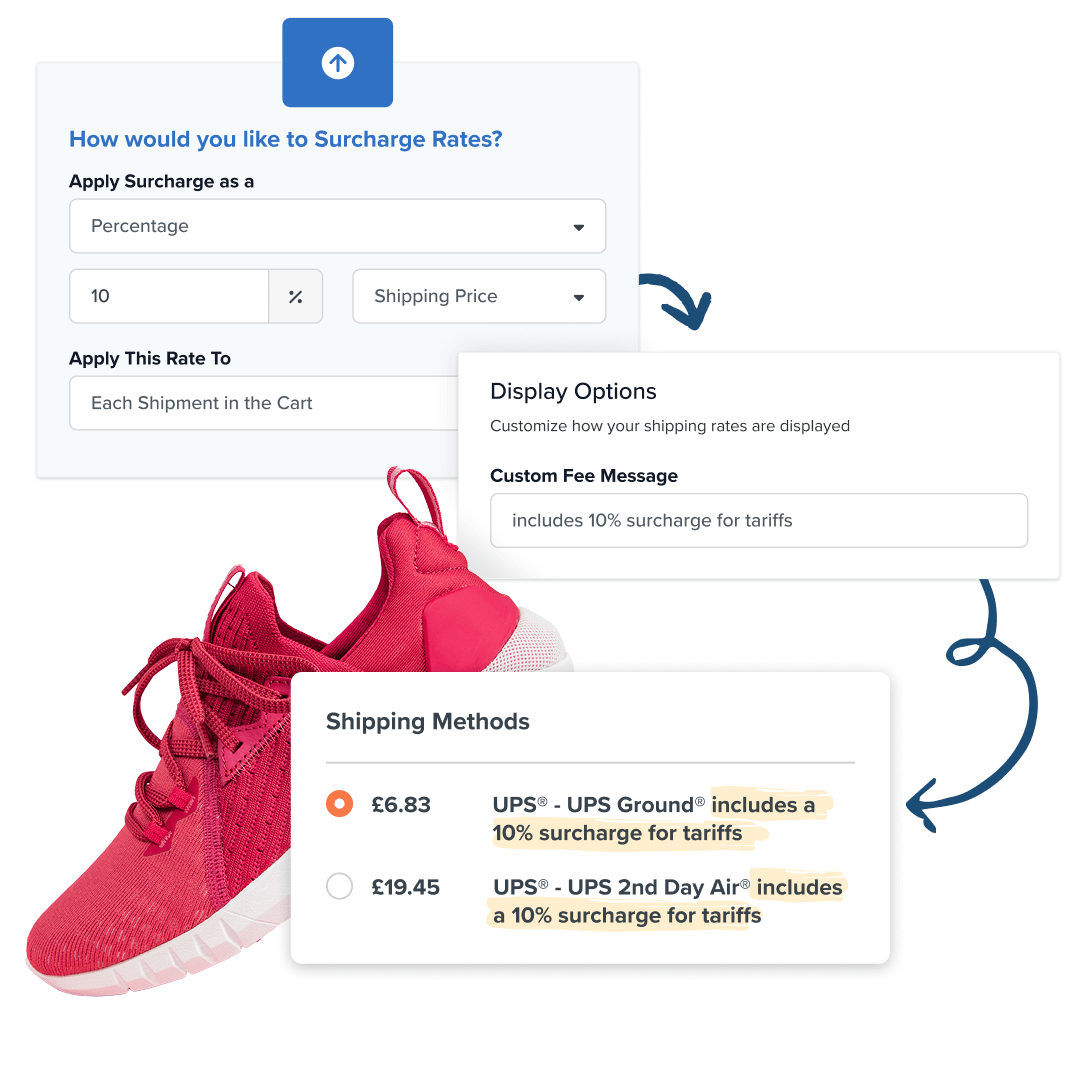Select the £19.45 UPS 2nd Day Air option

(x=339, y=886)
